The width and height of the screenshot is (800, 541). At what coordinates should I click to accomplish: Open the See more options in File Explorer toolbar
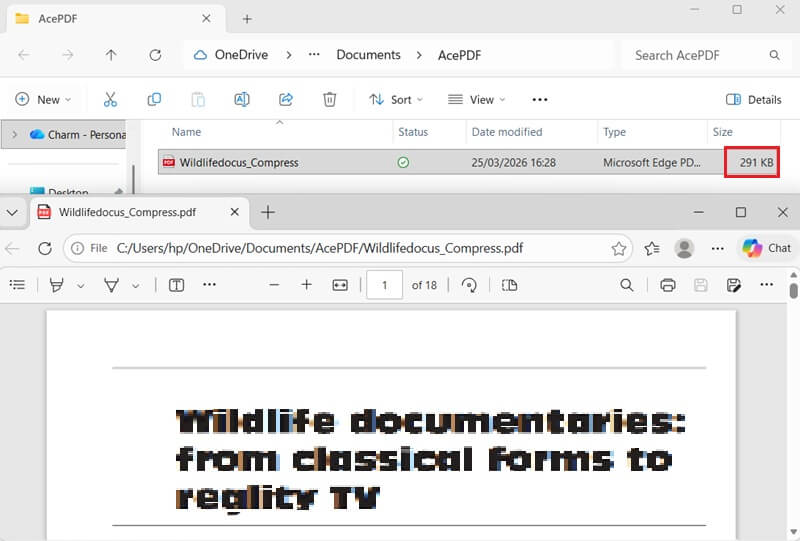tap(540, 100)
